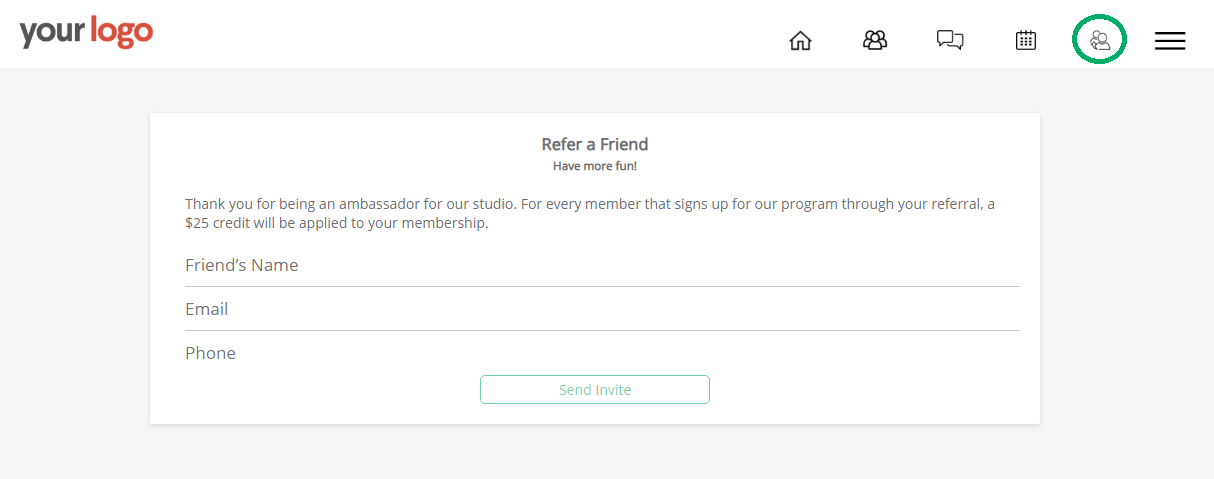Click the 'Have more fun!' subtitle
This screenshot has width=1214, height=479.
595,166
